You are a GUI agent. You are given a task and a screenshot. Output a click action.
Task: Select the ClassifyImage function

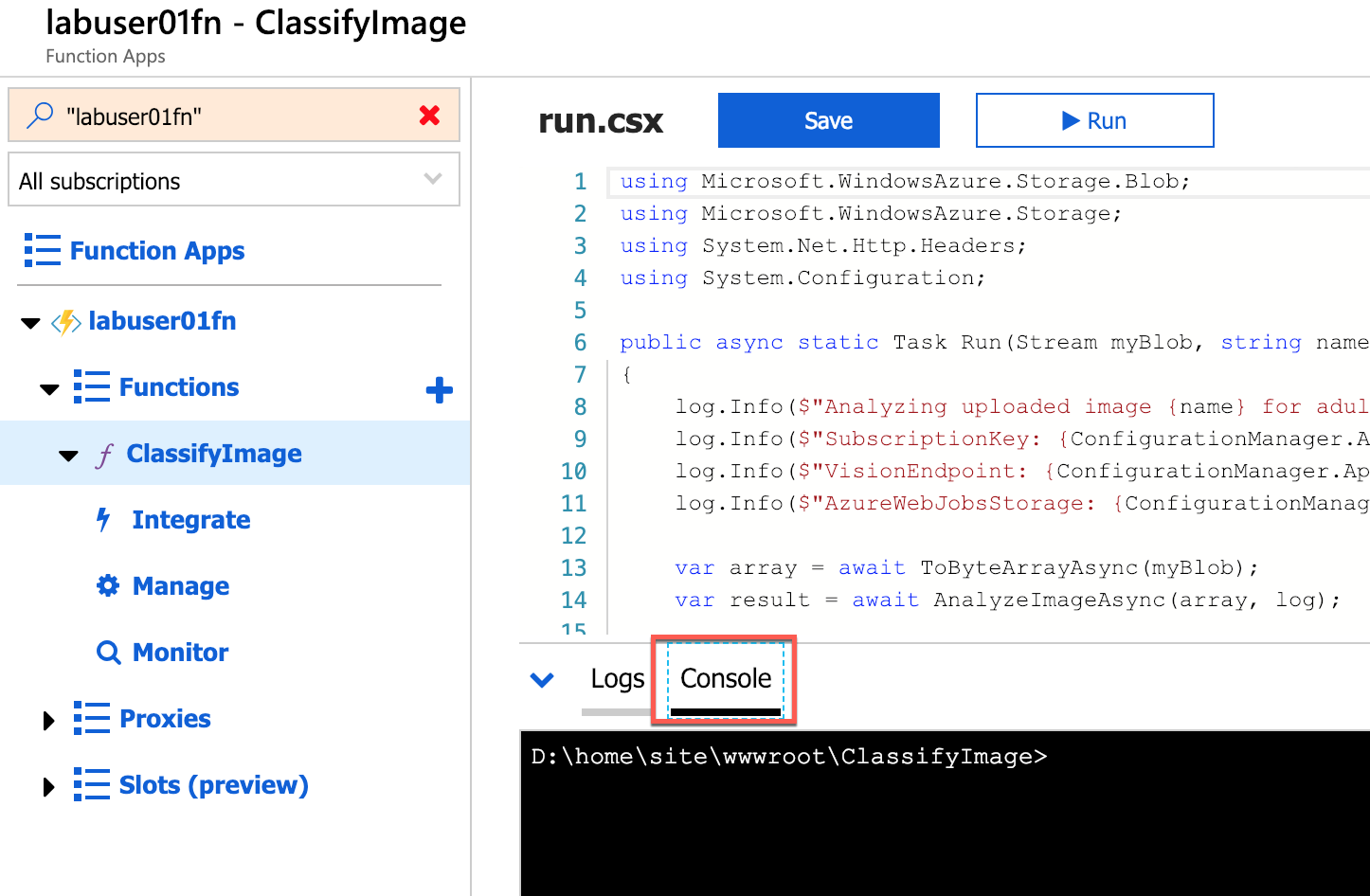tap(214, 454)
